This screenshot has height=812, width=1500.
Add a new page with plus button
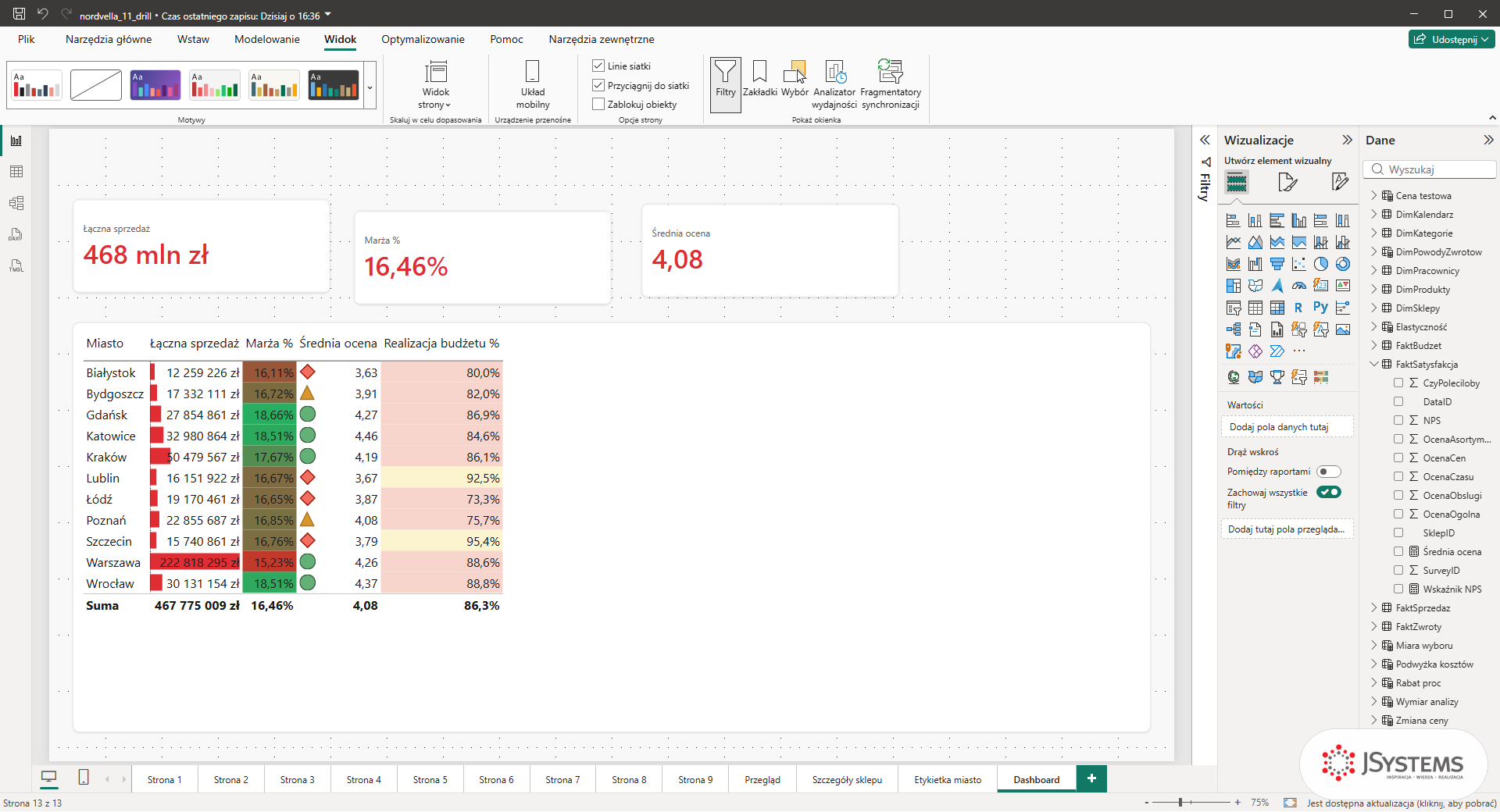(x=1091, y=778)
